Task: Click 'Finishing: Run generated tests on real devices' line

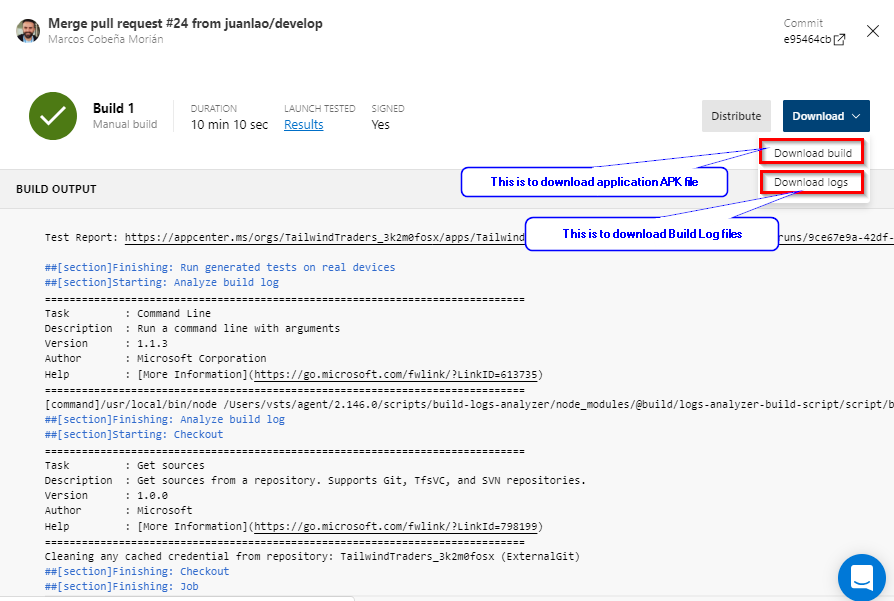Action: coord(220,267)
